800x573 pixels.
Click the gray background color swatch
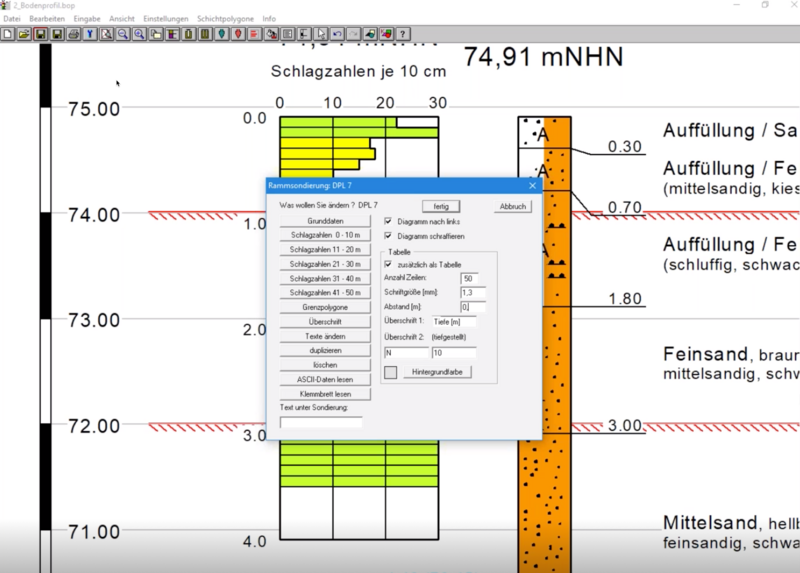click(x=391, y=372)
